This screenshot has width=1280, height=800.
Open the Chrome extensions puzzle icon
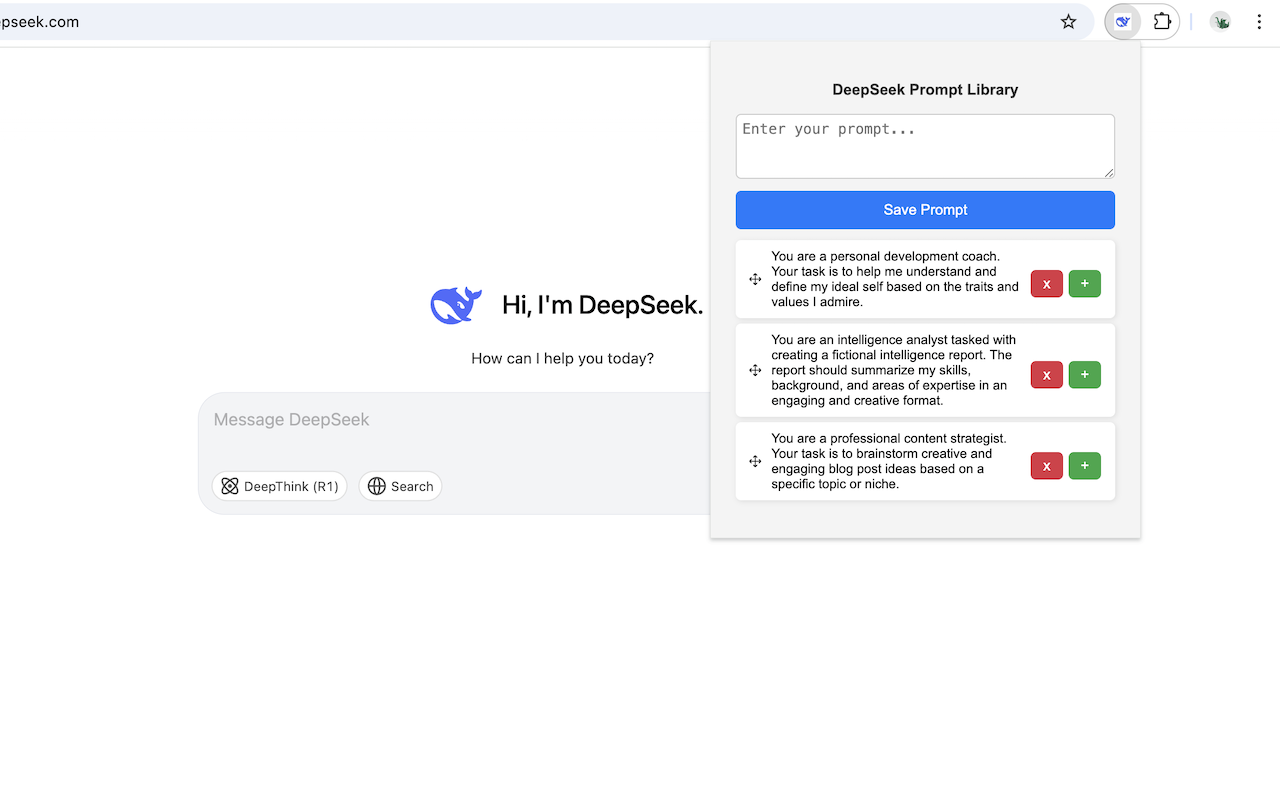coord(1161,21)
